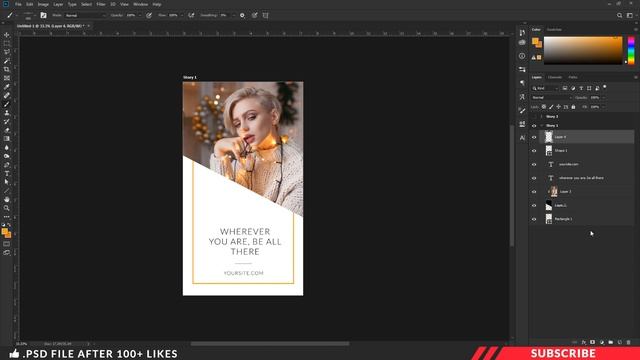This screenshot has height=360, width=640.
Task: Select the Path Selection tool
Action: 7,182
